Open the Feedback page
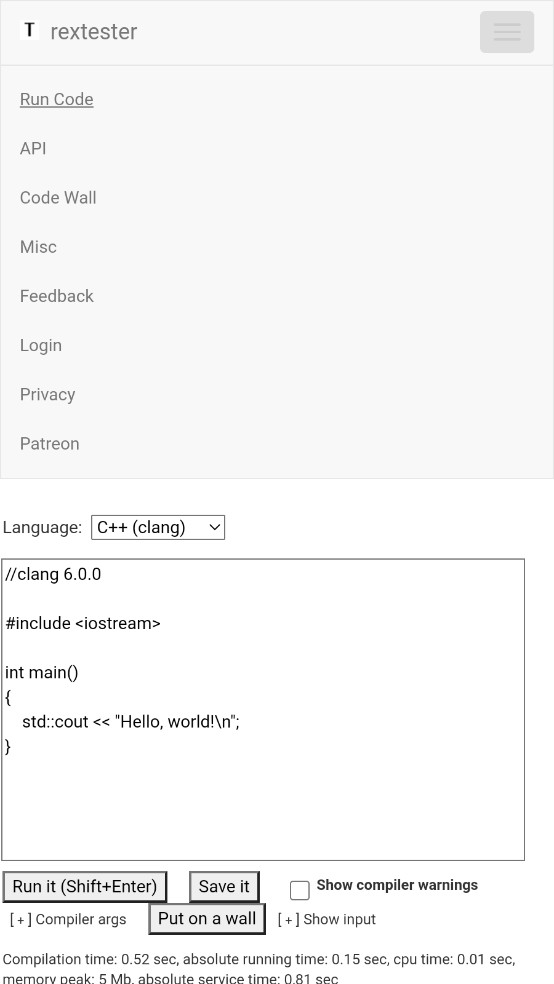The height and width of the screenshot is (984, 554). point(56,296)
